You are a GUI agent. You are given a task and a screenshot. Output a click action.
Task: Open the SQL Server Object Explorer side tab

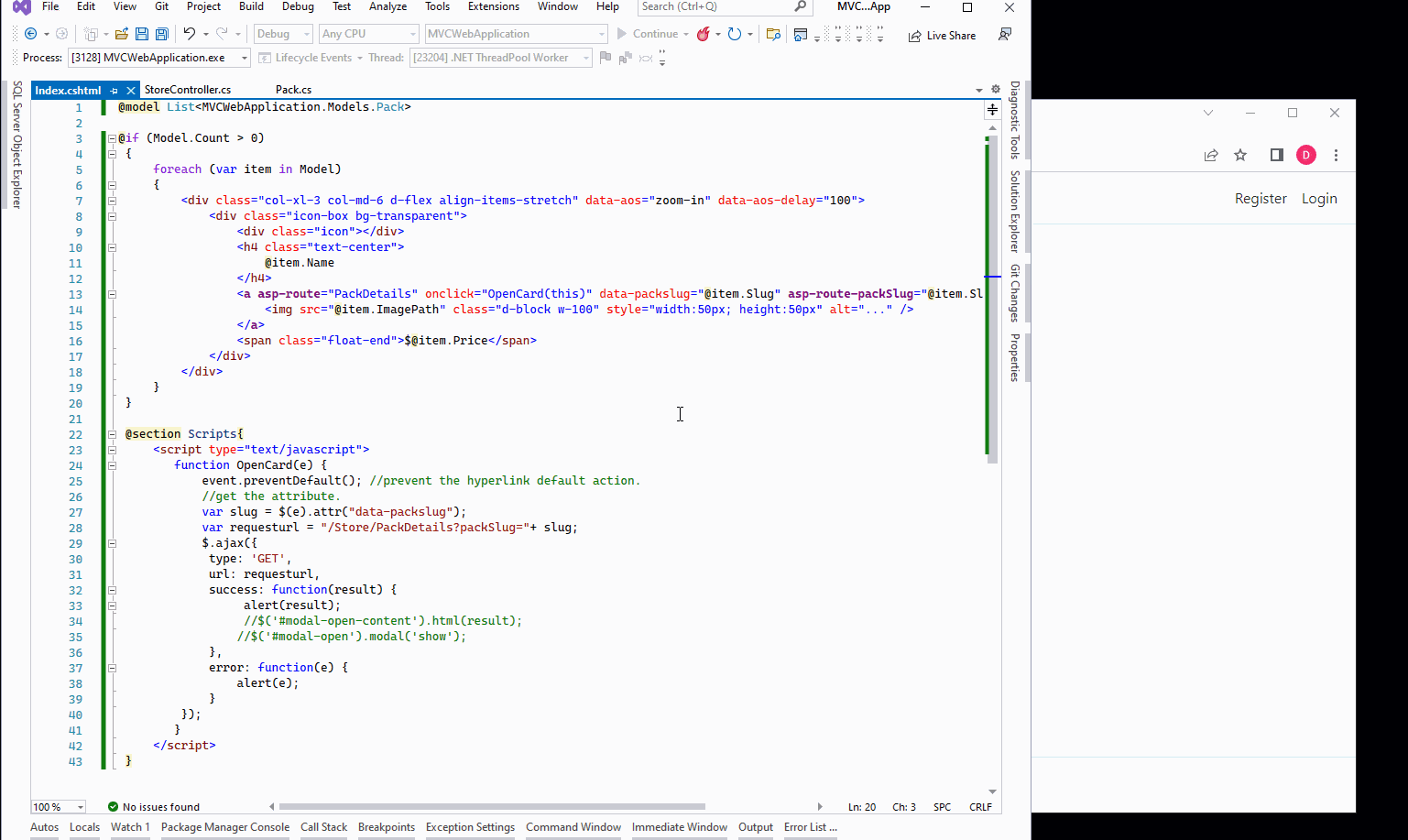17,145
